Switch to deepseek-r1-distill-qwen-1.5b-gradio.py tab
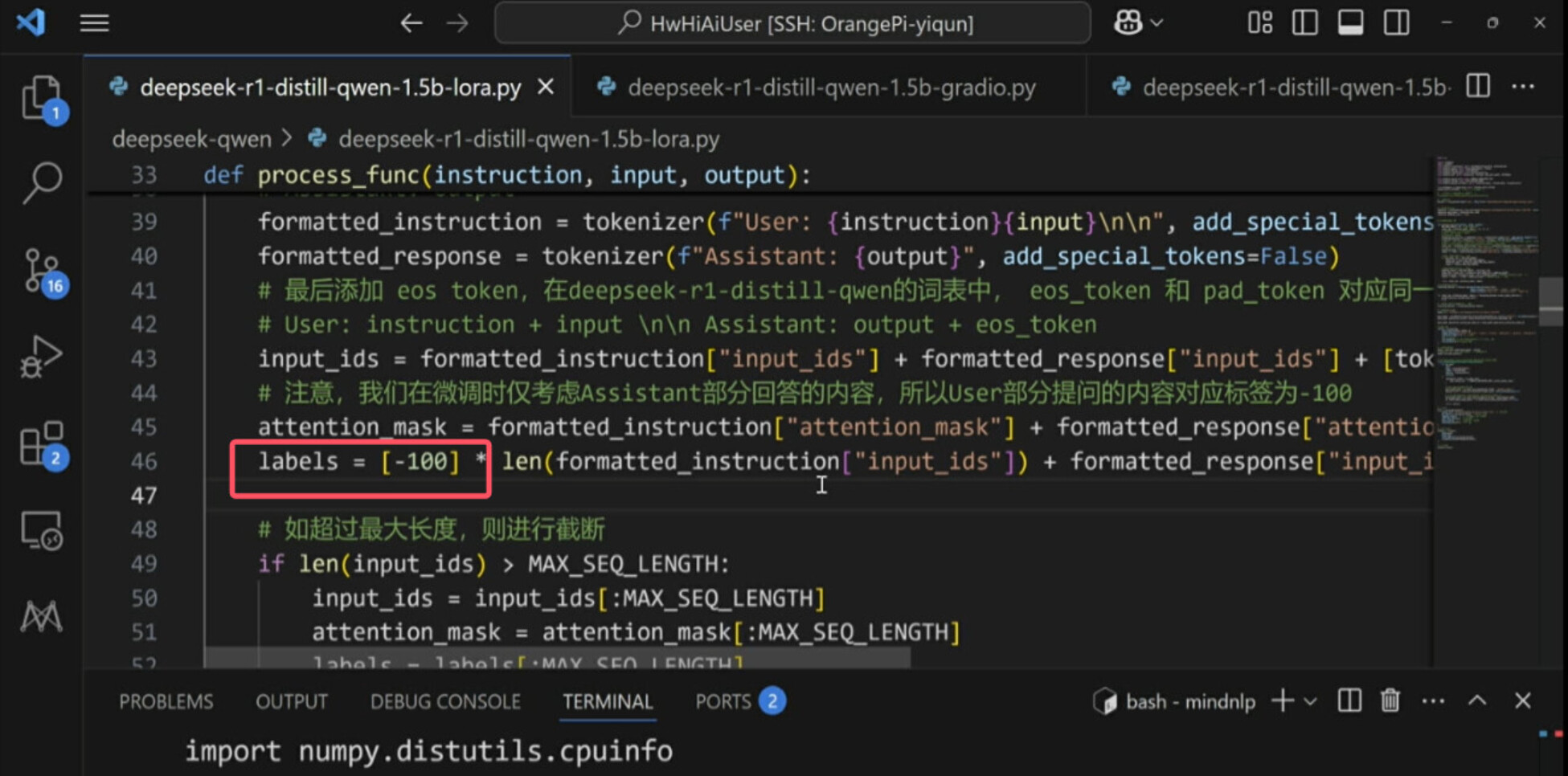This screenshot has height=776, width=1568. point(831,88)
